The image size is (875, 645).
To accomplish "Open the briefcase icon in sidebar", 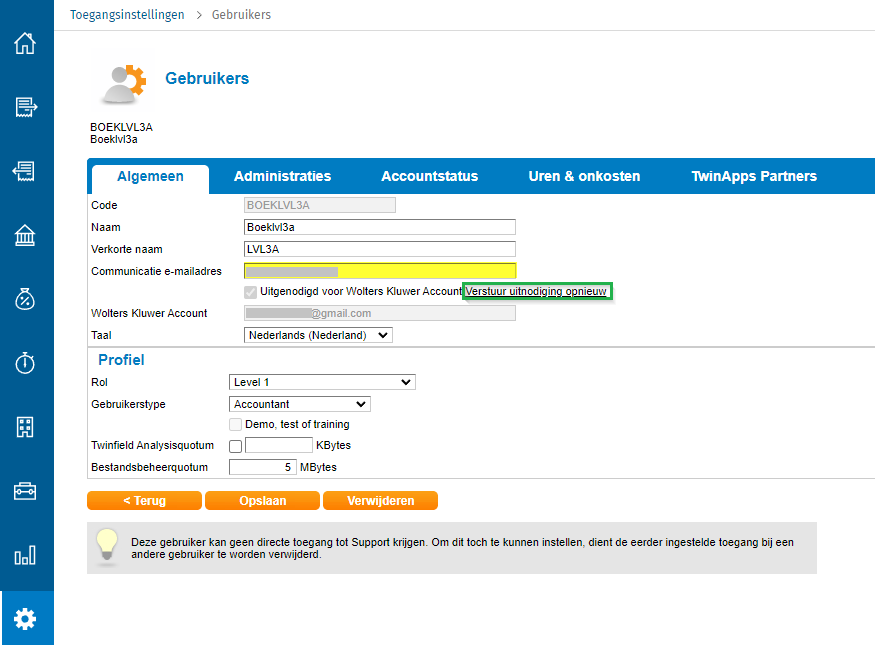I will point(25,491).
